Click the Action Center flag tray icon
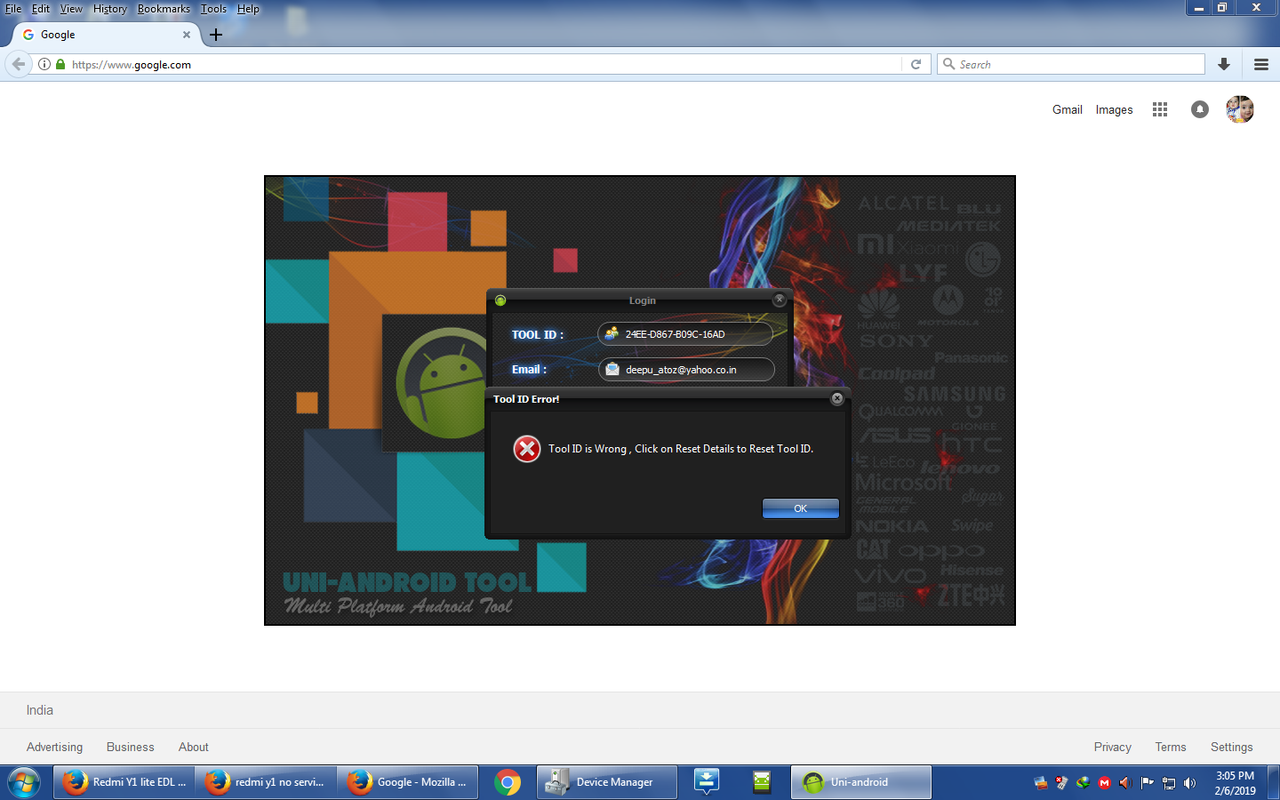 click(1147, 783)
